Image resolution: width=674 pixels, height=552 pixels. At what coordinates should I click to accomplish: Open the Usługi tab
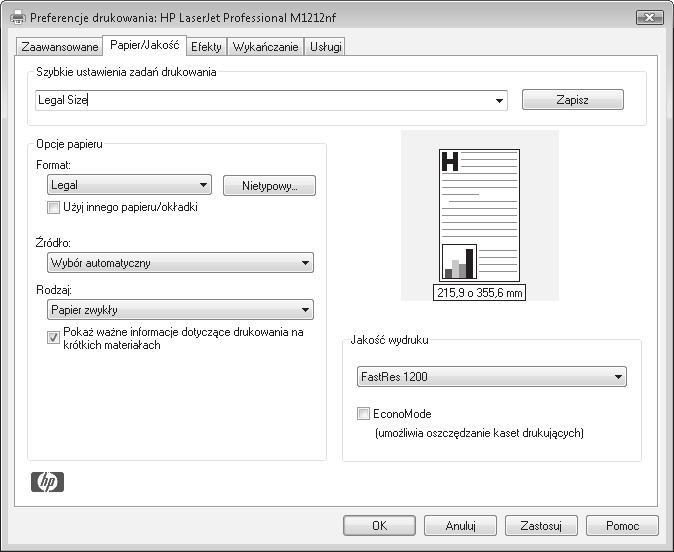click(325, 46)
